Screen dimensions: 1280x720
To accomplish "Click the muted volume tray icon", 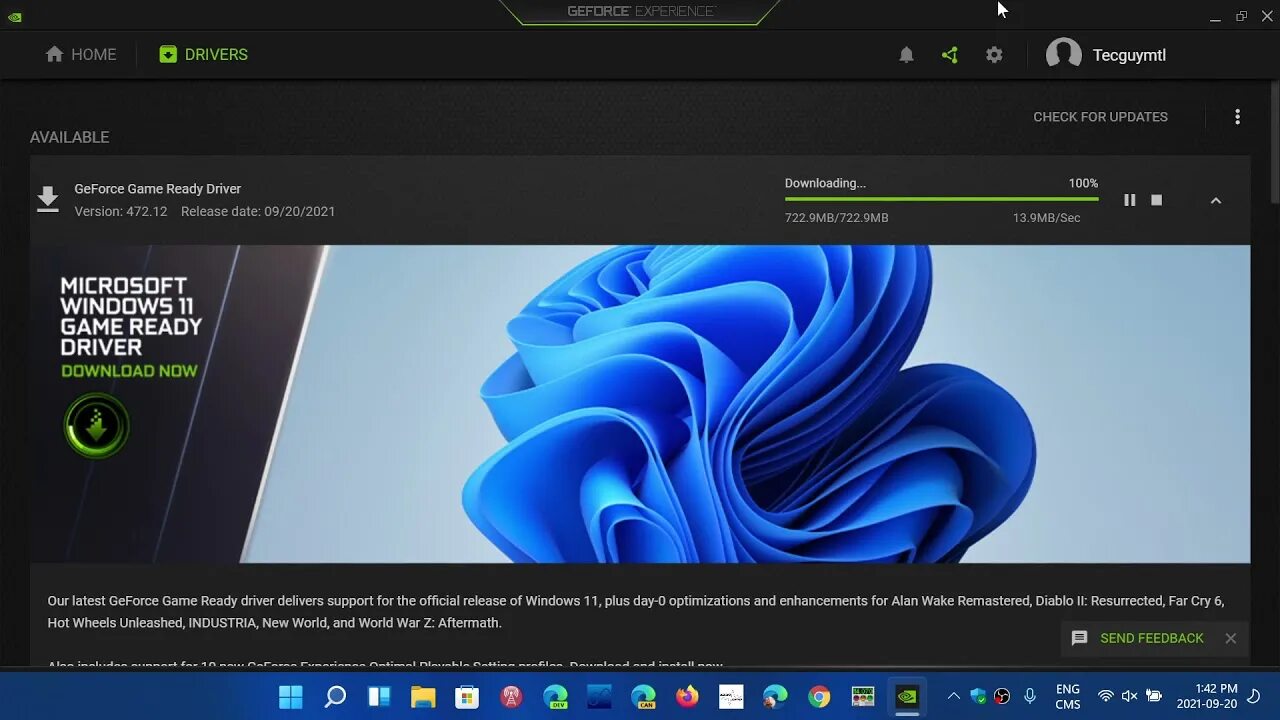I will [x=1129, y=696].
